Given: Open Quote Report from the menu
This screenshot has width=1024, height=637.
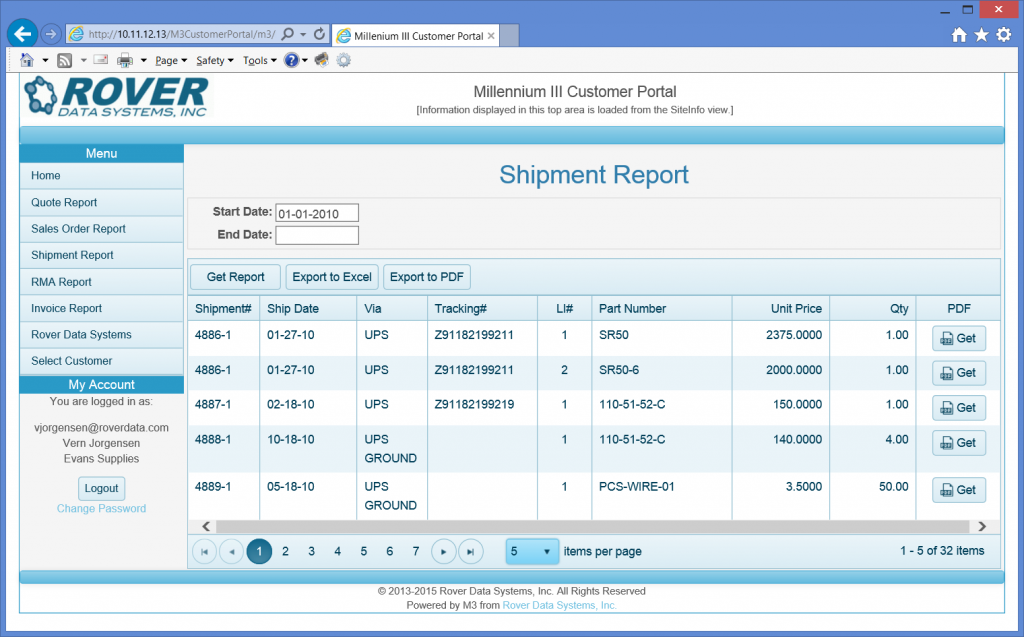Looking at the screenshot, I should [101, 203].
